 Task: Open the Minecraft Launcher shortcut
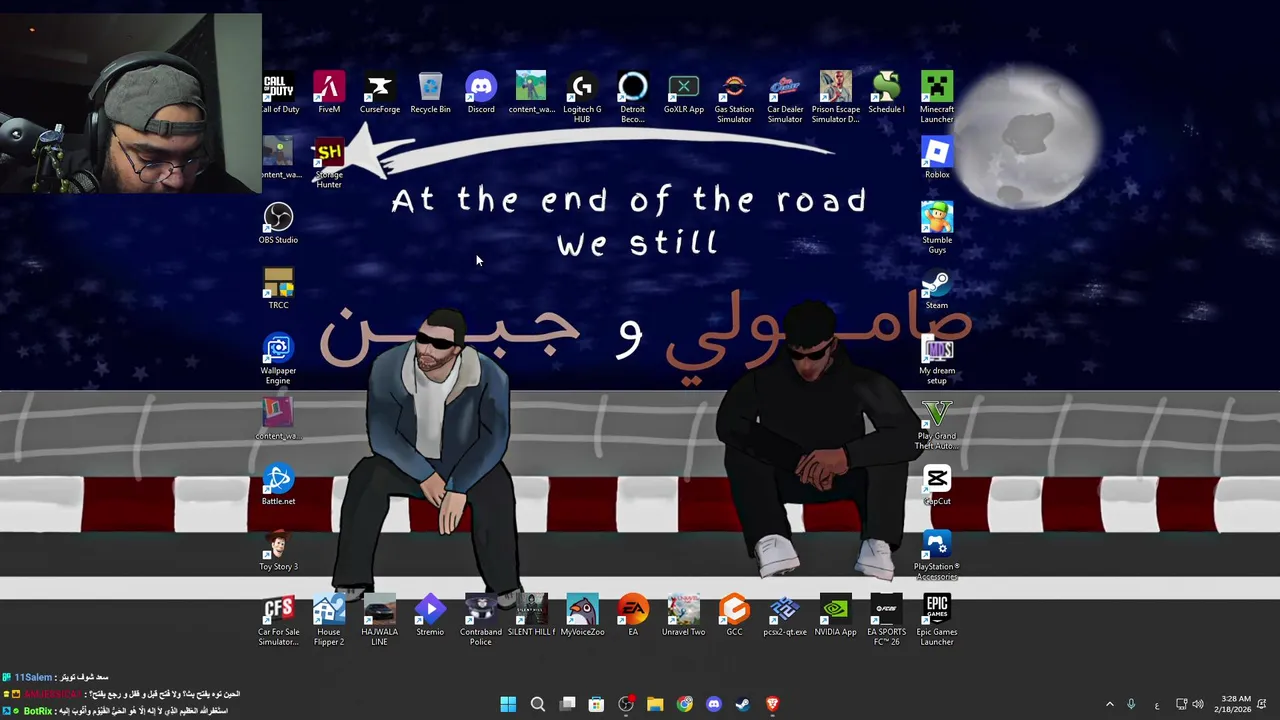(x=937, y=97)
